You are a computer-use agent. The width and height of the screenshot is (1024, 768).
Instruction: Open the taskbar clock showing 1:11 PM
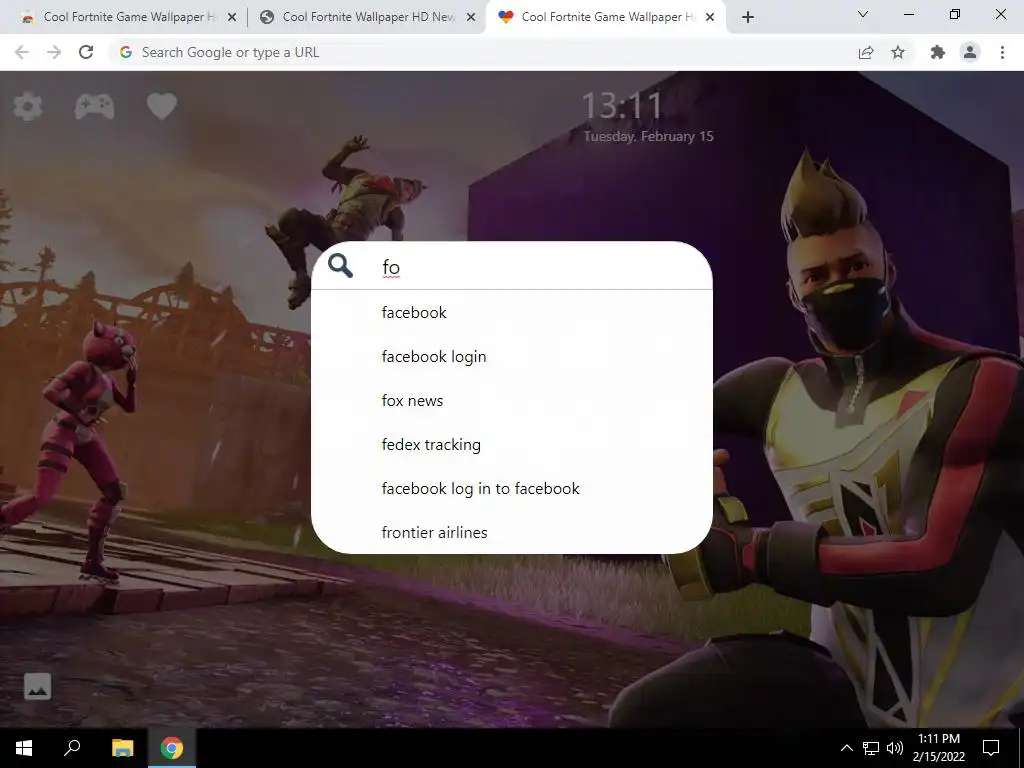tap(939, 748)
